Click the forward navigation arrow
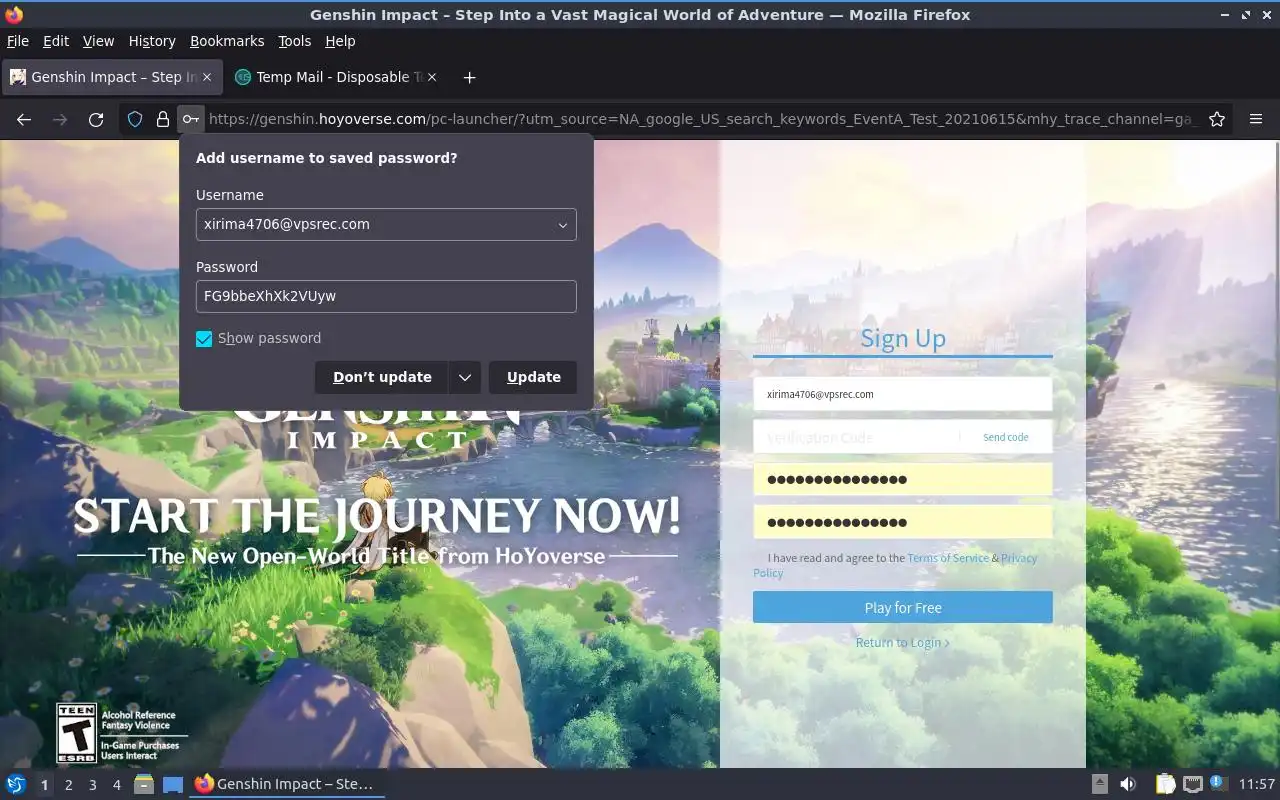 [60, 119]
